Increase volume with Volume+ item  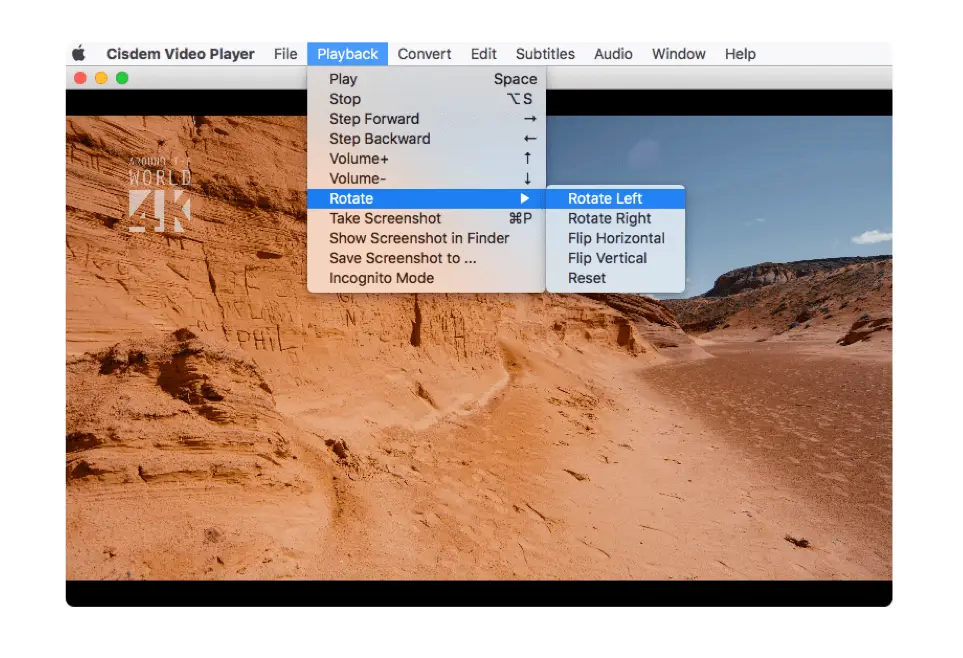(x=426, y=159)
